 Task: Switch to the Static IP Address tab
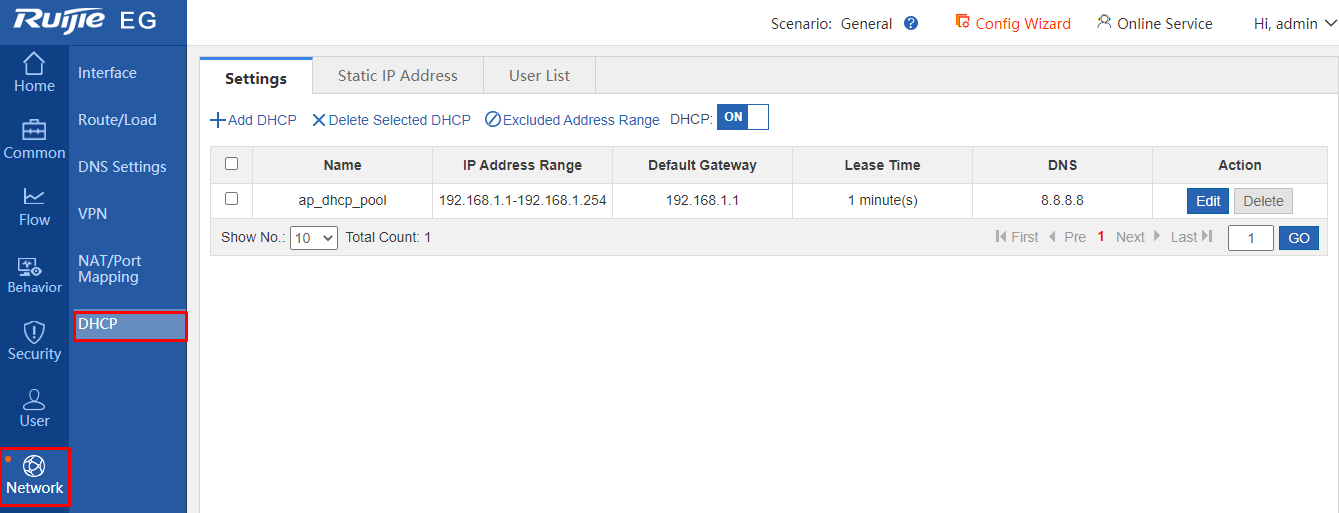point(397,75)
